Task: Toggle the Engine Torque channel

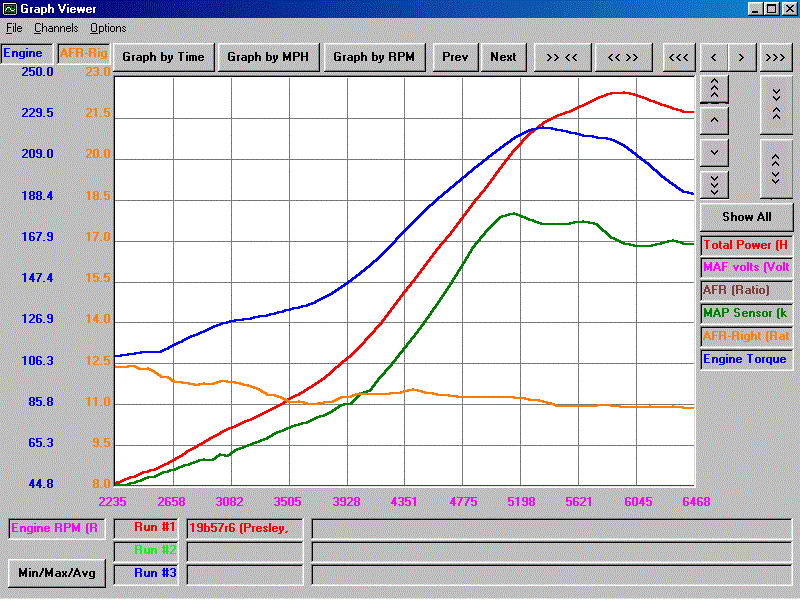Action: [x=746, y=359]
